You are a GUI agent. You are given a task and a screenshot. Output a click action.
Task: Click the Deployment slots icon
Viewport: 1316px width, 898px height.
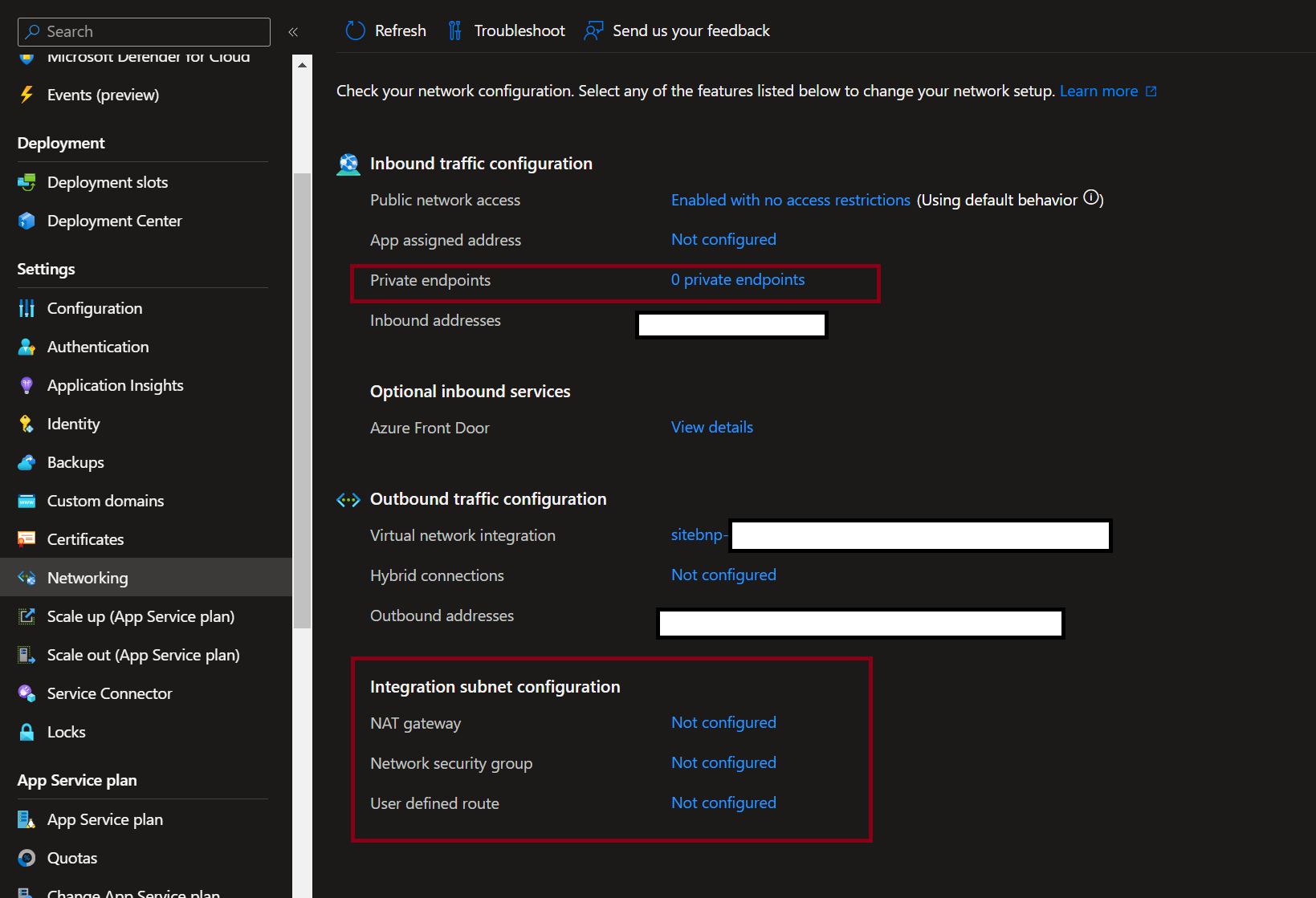click(x=26, y=182)
